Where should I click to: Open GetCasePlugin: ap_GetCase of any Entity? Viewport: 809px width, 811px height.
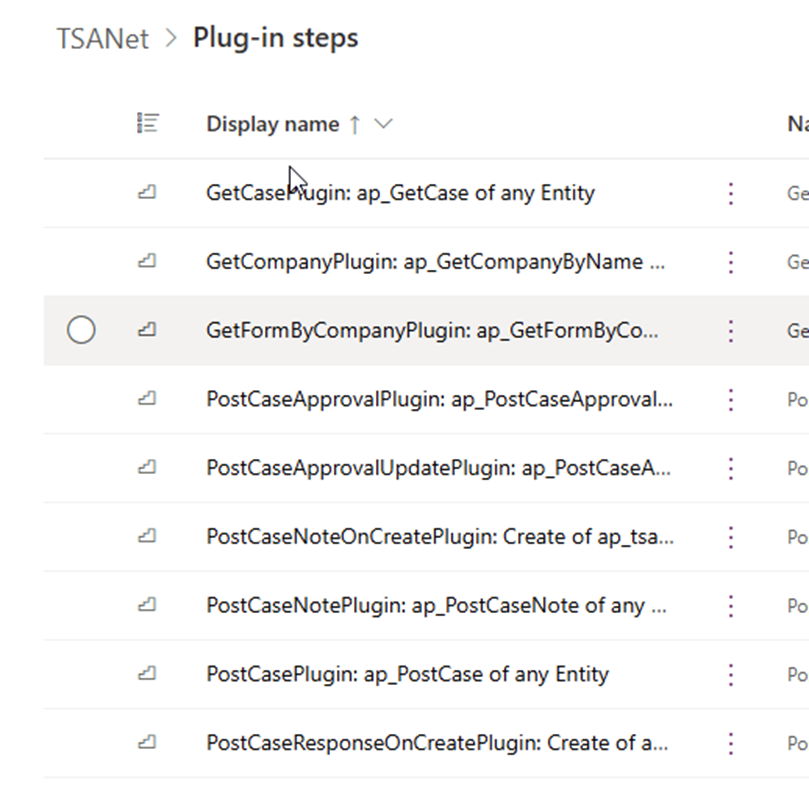coord(400,193)
